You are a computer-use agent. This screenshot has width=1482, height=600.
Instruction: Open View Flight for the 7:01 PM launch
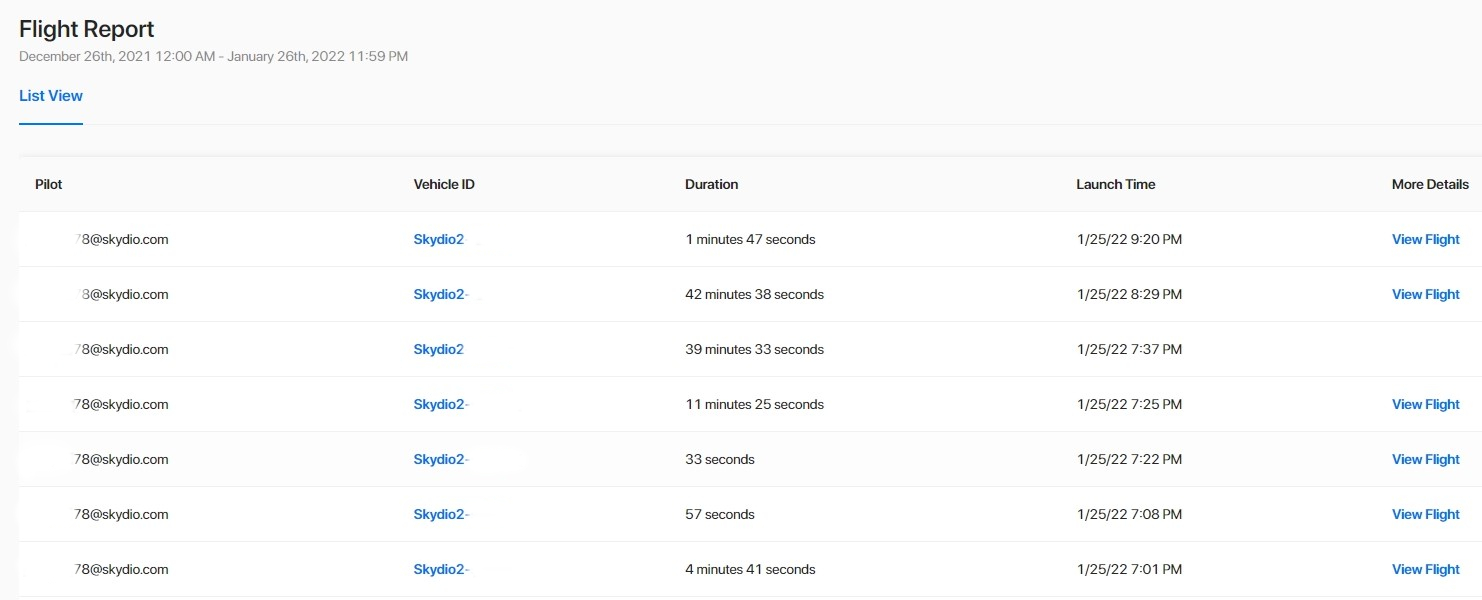(1425, 569)
